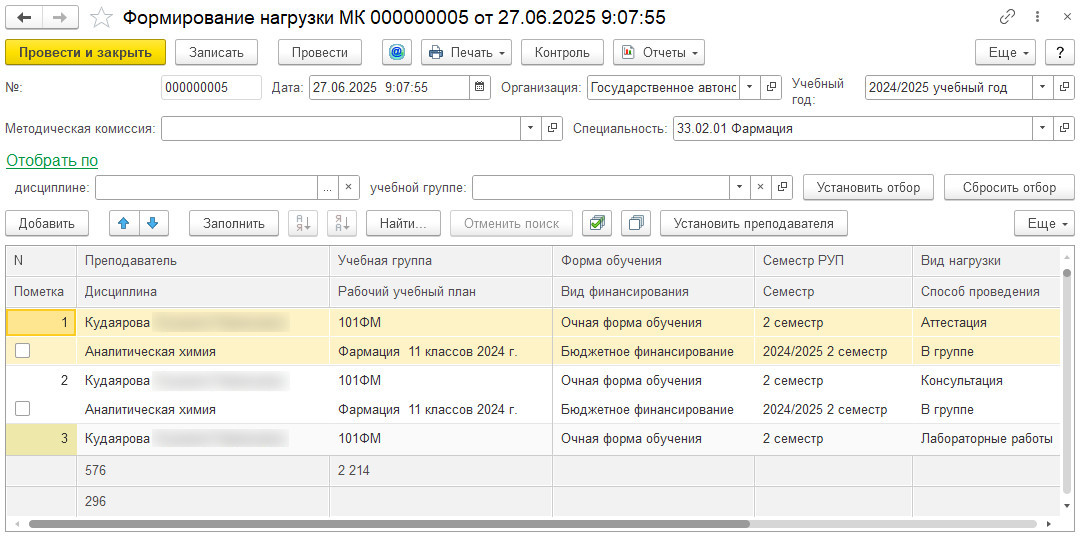Toggle mark checkbox for row 1
1080x537 pixels.
(23, 351)
